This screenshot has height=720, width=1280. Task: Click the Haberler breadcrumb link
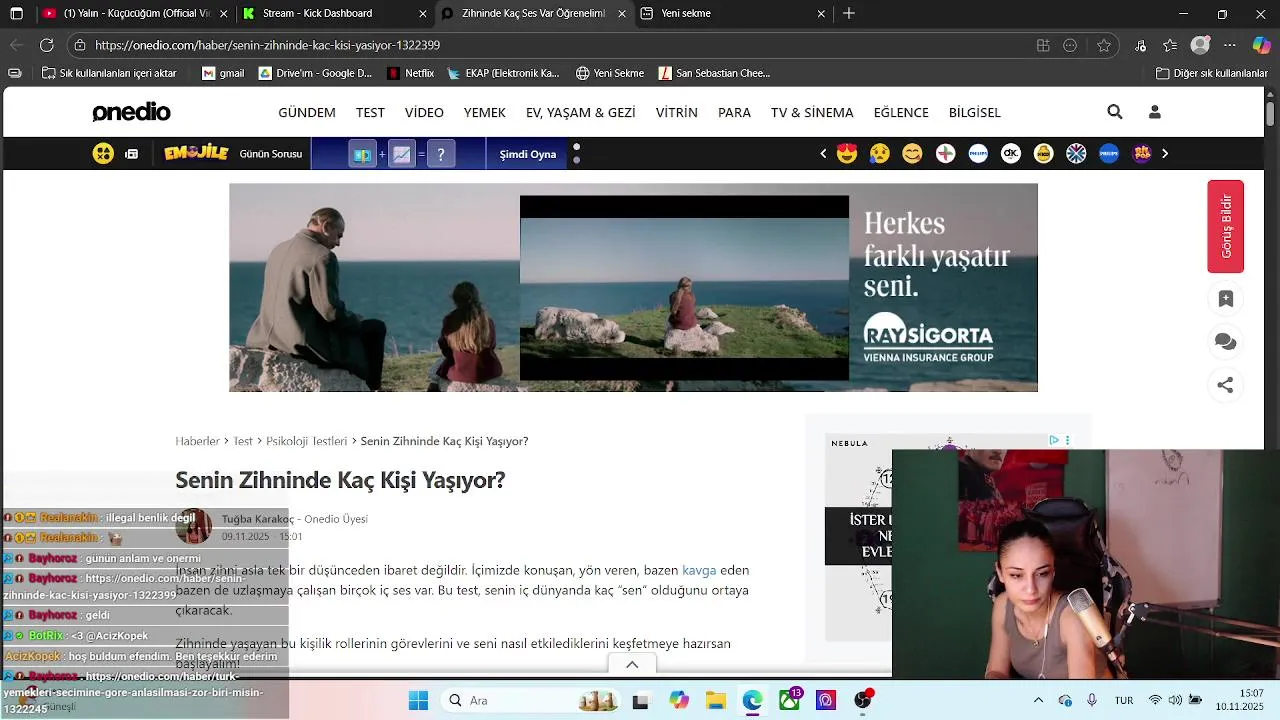197,441
